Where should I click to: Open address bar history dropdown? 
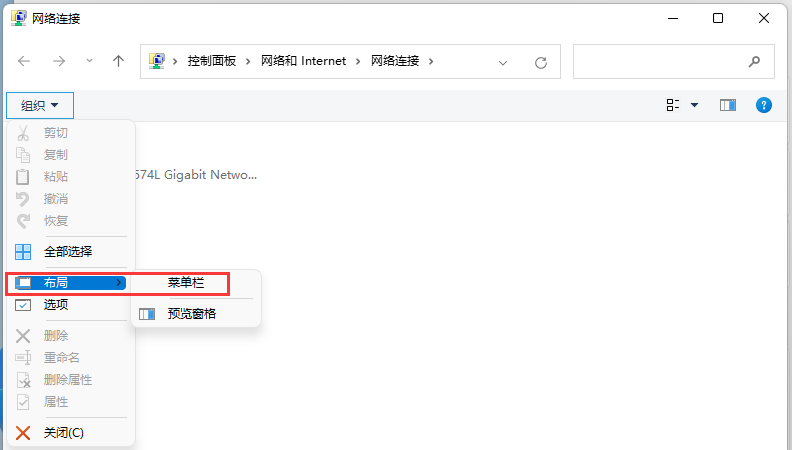[503, 63]
